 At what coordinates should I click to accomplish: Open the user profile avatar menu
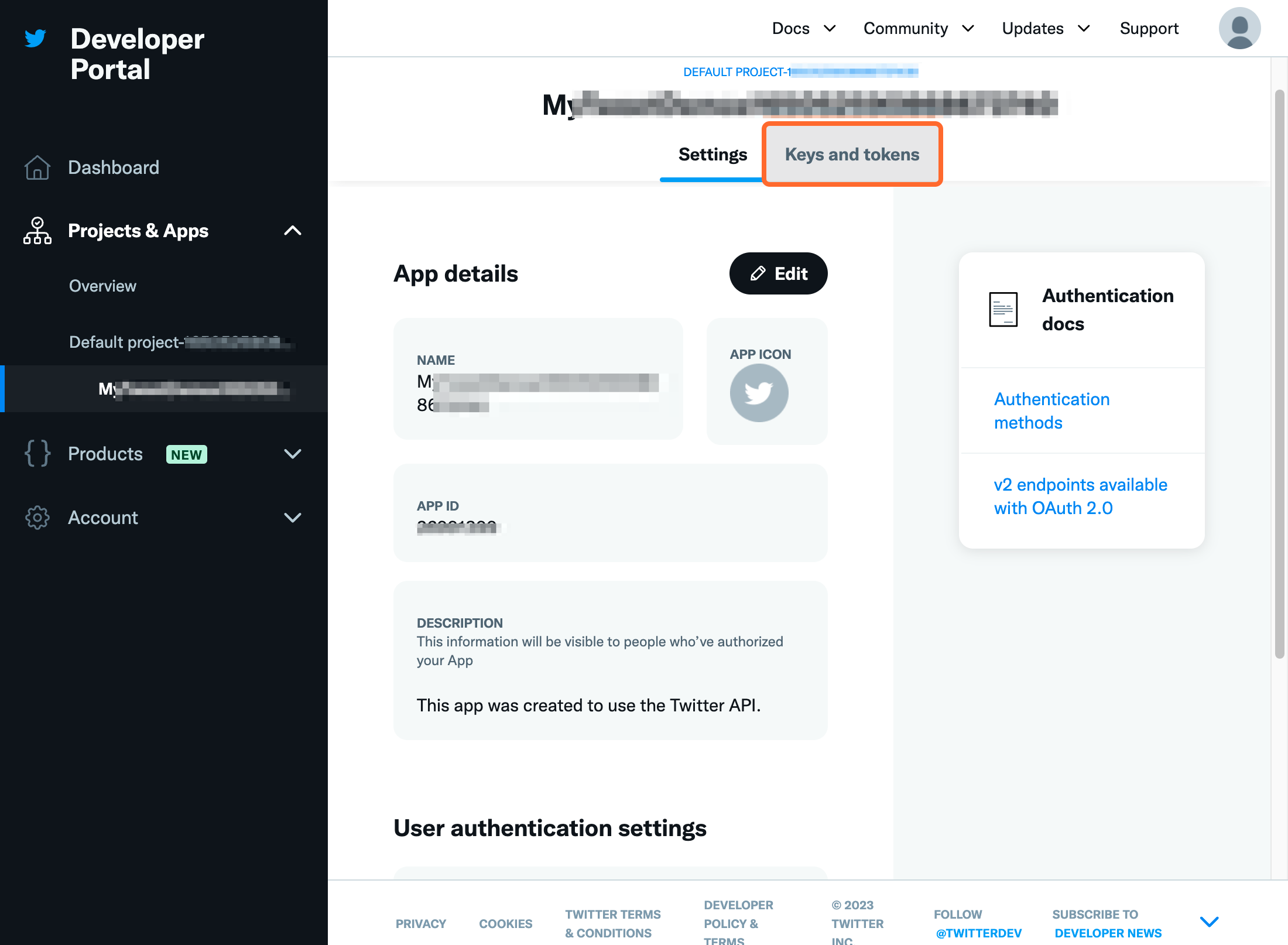tap(1239, 28)
